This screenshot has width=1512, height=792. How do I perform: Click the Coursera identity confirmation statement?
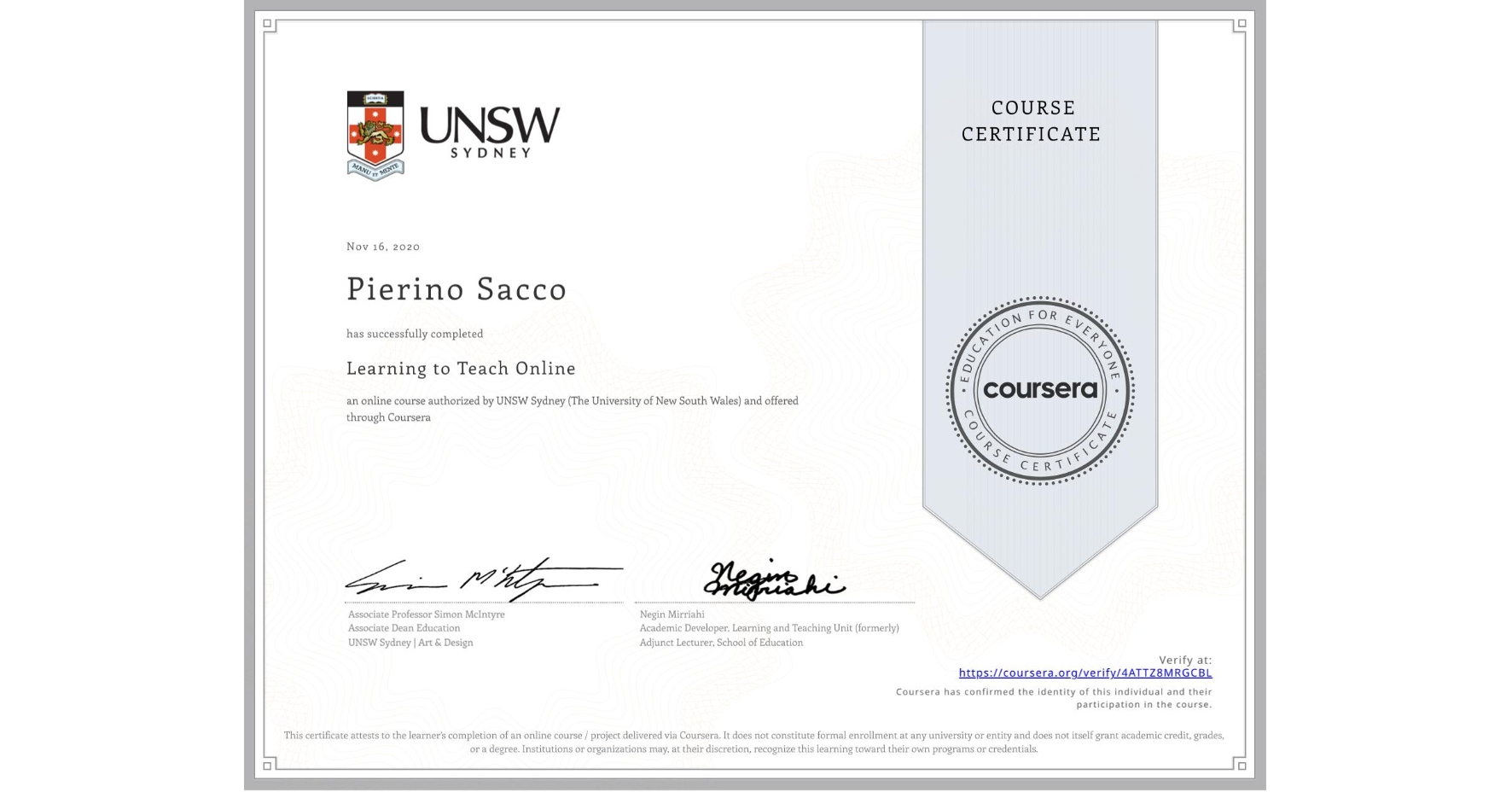pos(1054,698)
